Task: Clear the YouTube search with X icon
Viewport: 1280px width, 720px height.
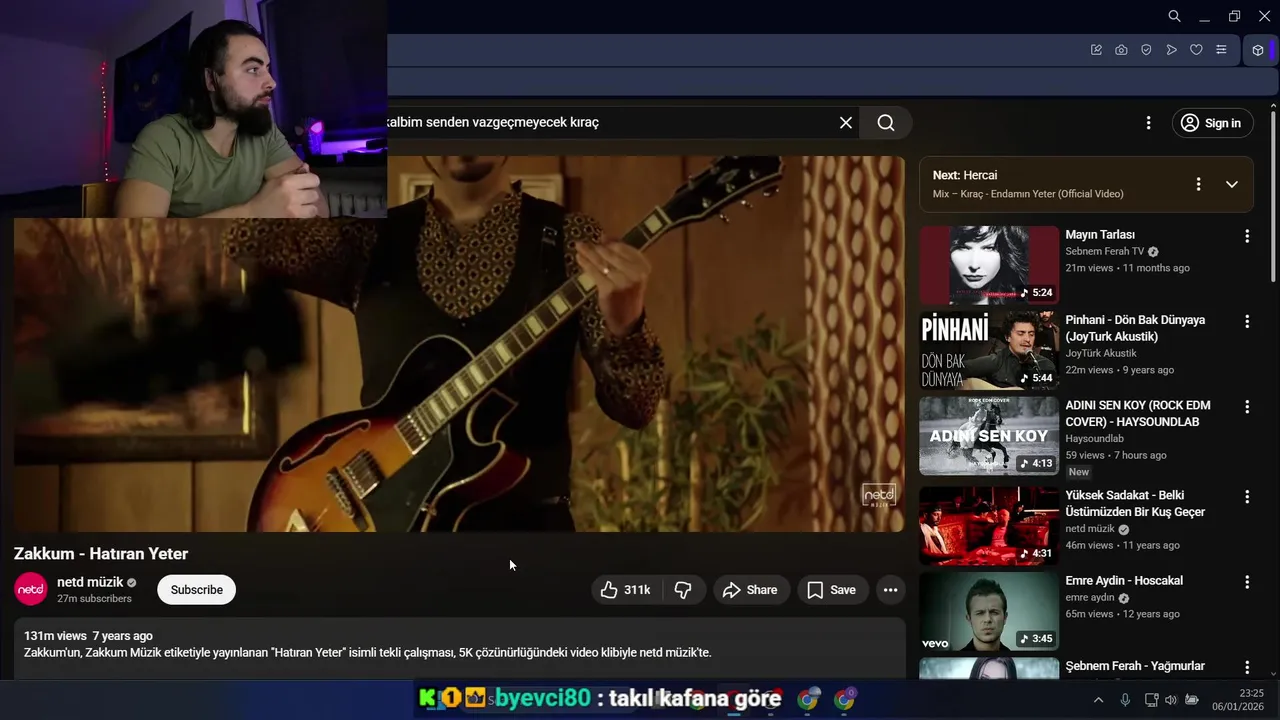Action: (x=846, y=122)
